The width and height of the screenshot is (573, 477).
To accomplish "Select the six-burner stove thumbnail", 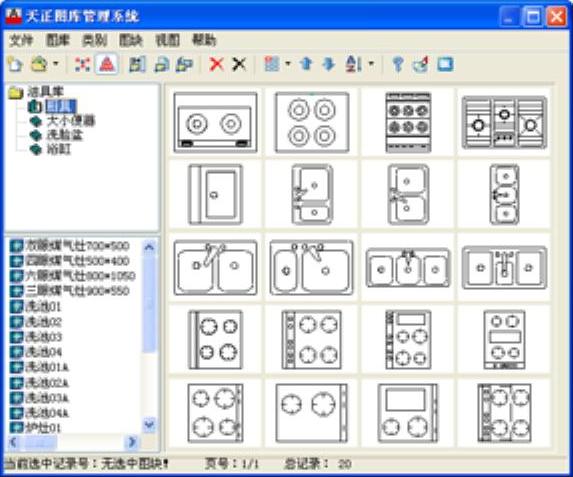I will [x=409, y=122].
